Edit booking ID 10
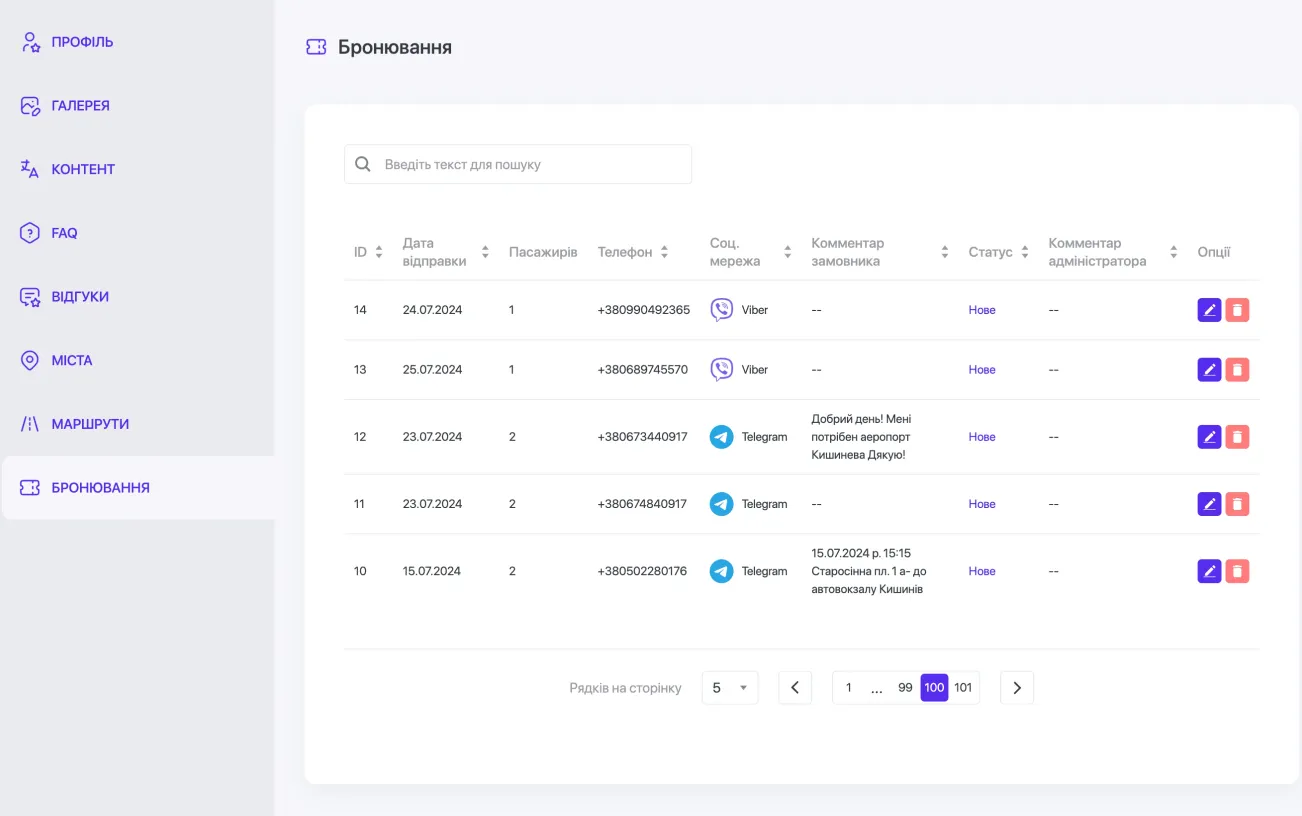 pos(1209,571)
